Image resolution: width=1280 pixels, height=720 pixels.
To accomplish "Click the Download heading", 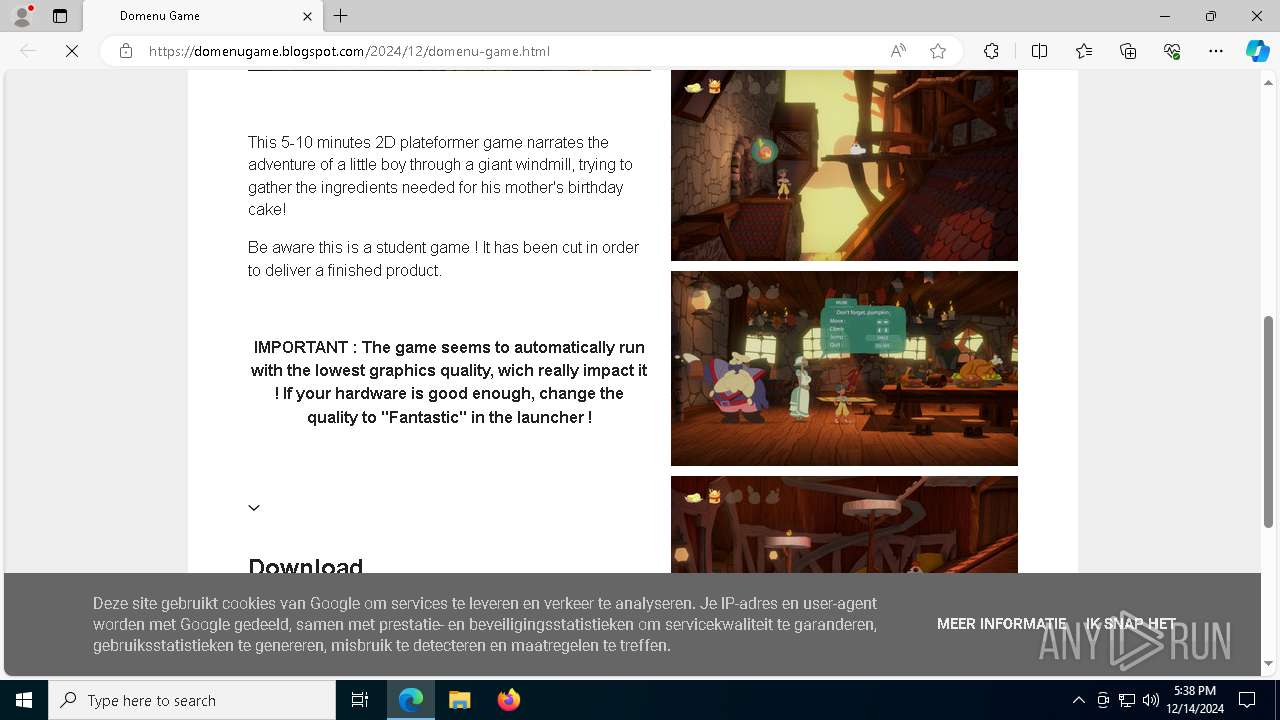I will click(305, 566).
